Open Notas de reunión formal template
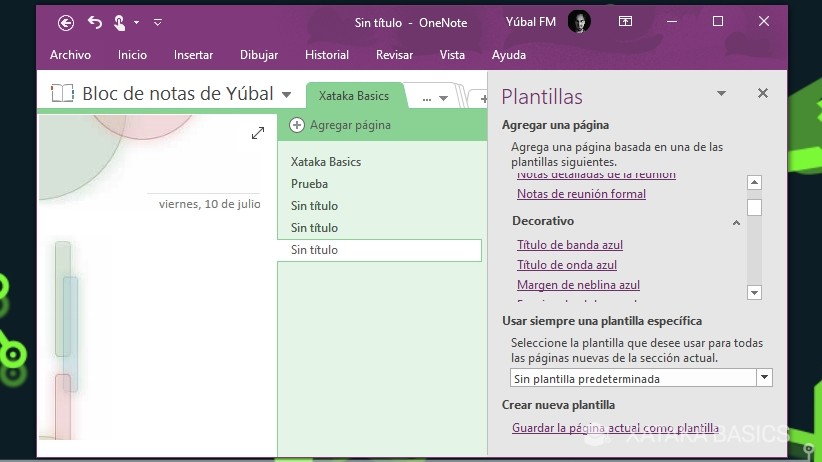The image size is (822, 462). (581, 194)
